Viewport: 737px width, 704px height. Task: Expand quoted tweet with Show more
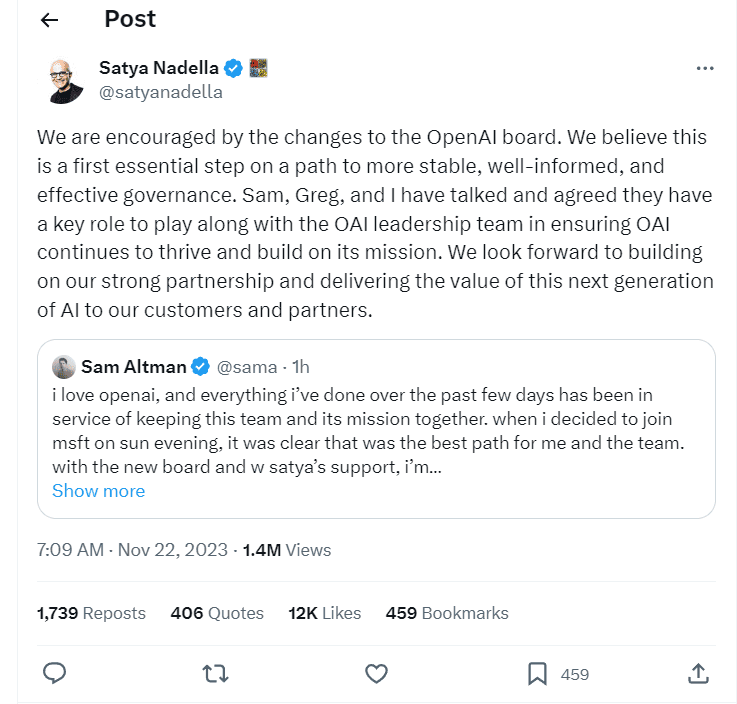98,491
